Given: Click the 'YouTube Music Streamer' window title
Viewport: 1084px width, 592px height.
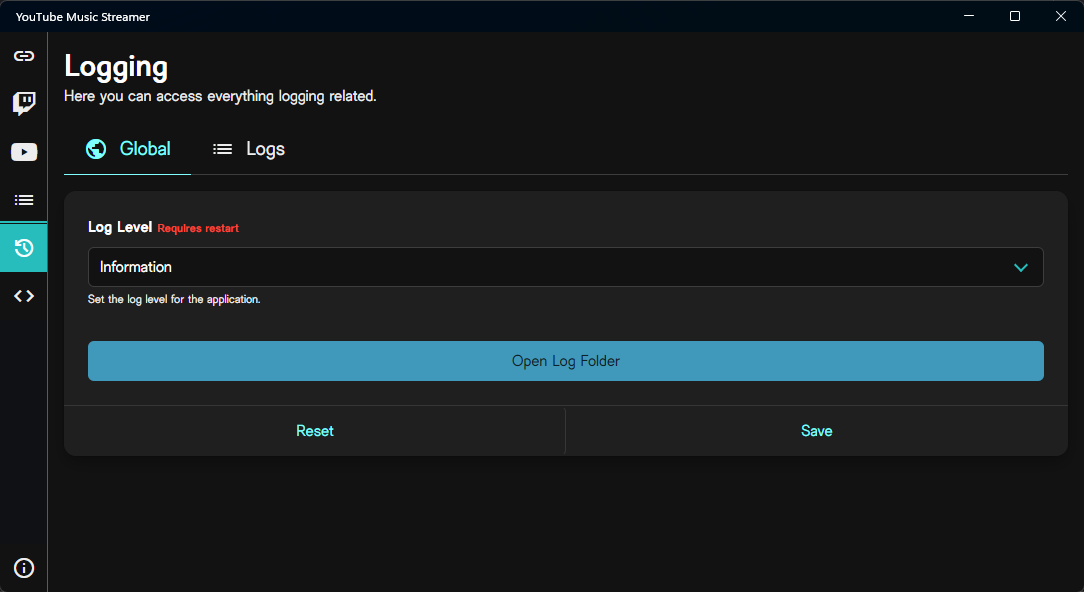Looking at the screenshot, I should (82, 17).
